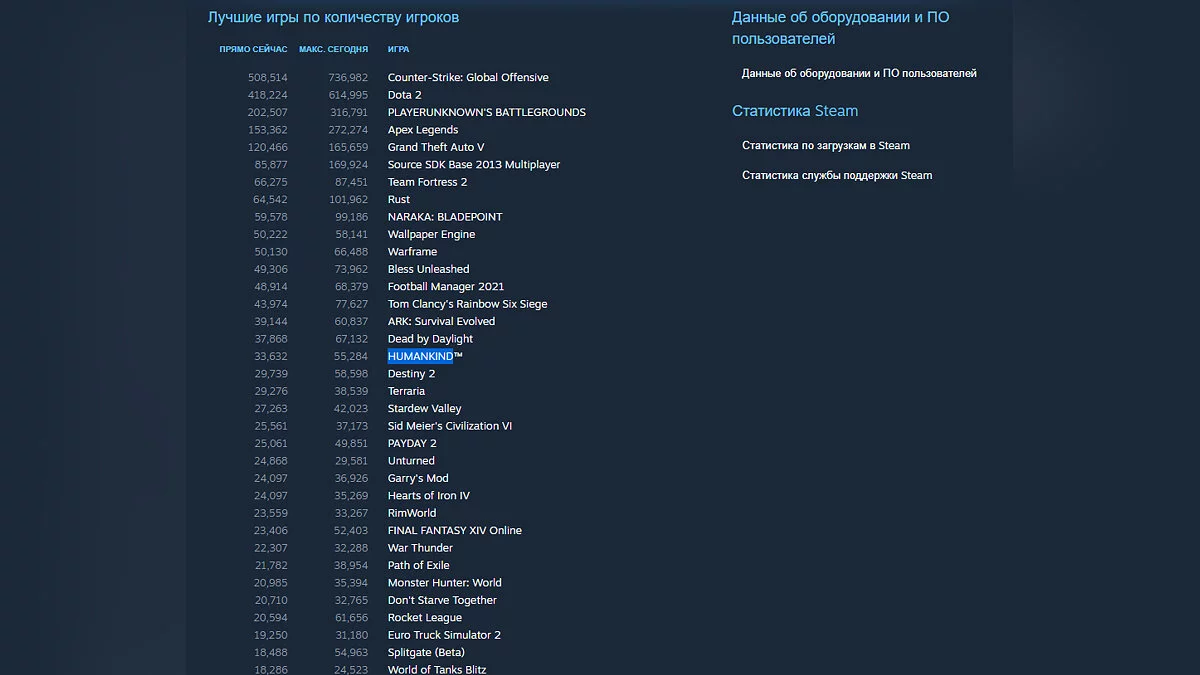Open 'Статистика по загрузкам в Steam' link
Screen dimensions: 1200x675
(x=826, y=146)
